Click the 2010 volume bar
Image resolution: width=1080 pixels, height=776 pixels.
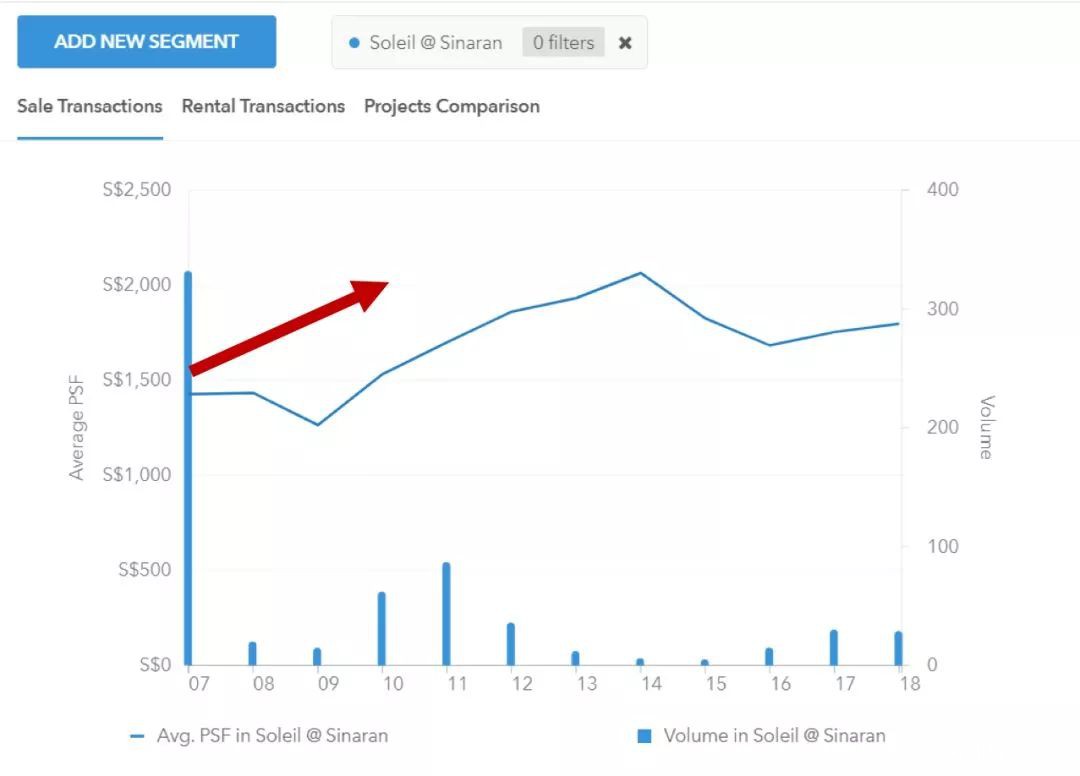(x=381, y=629)
